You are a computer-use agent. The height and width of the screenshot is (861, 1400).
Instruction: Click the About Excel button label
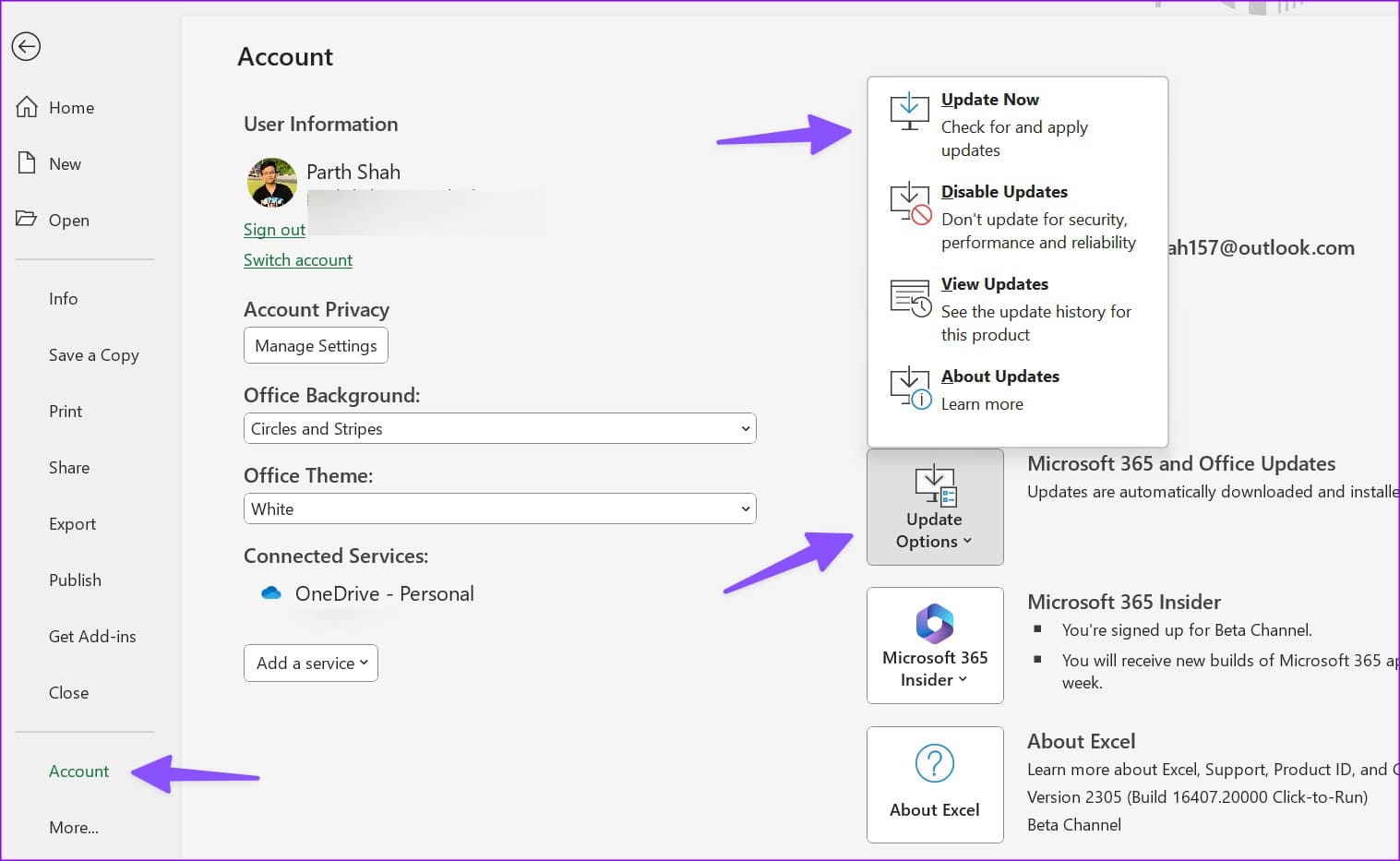[935, 809]
